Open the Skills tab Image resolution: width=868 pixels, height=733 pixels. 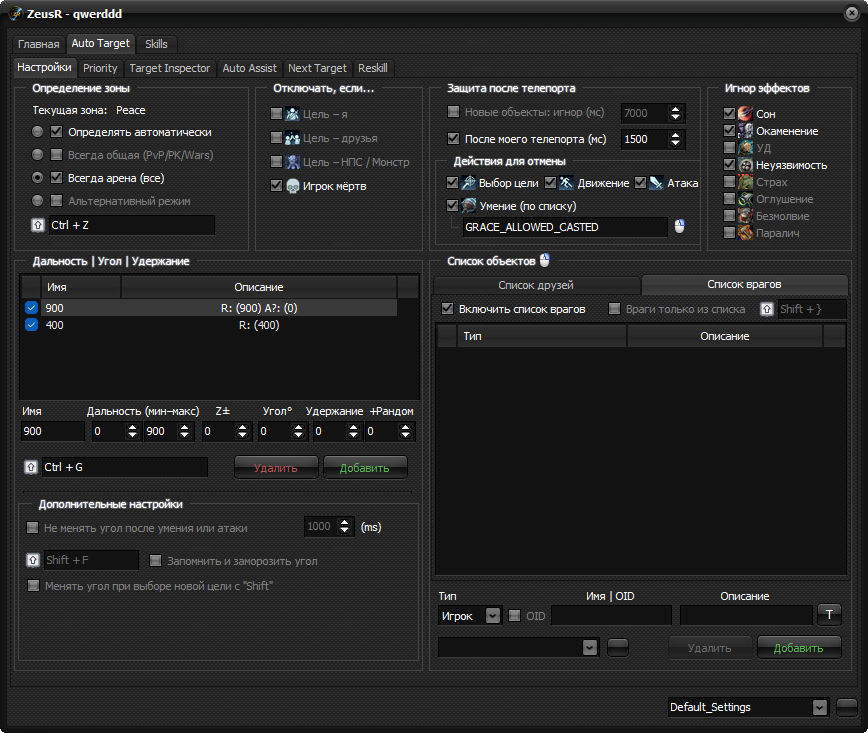[156, 44]
